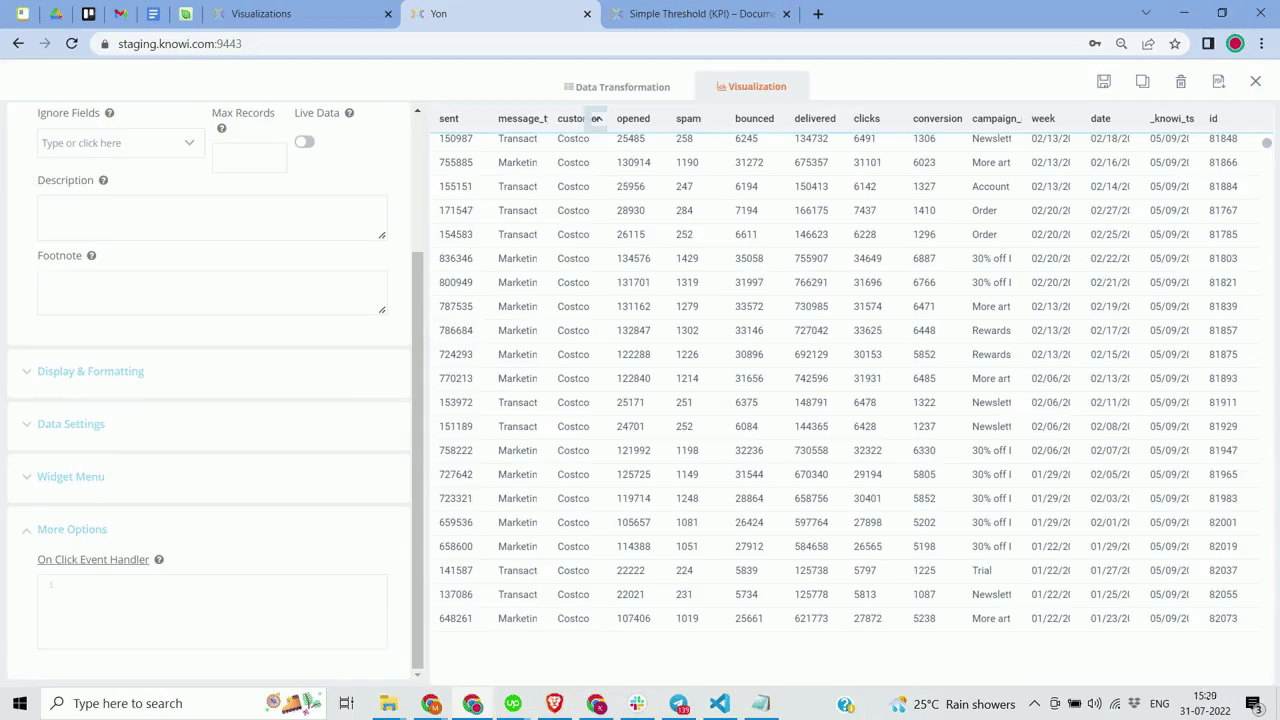Select the Visualization tab
Image resolution: width=1280 pixels, height=720 pixels.
tap(751, 86)
